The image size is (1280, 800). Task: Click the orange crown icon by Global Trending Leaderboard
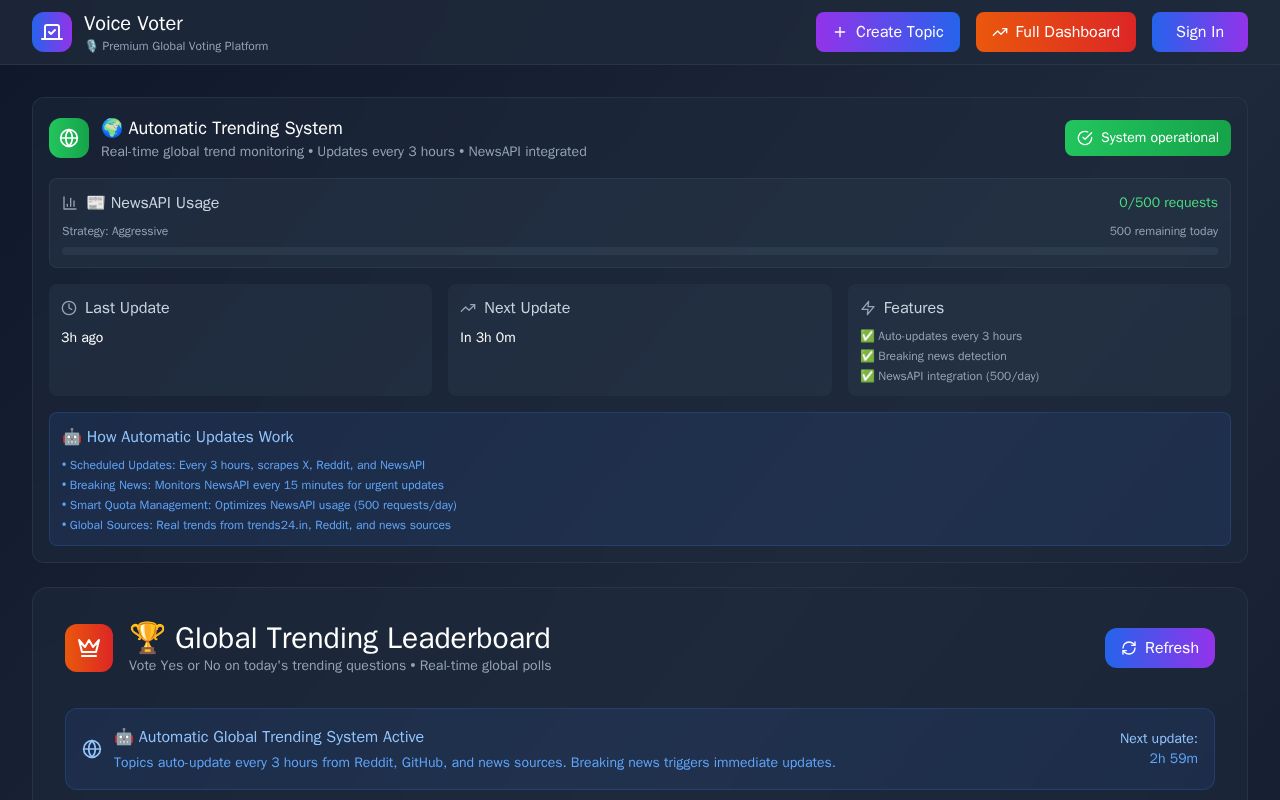(89, 648)
